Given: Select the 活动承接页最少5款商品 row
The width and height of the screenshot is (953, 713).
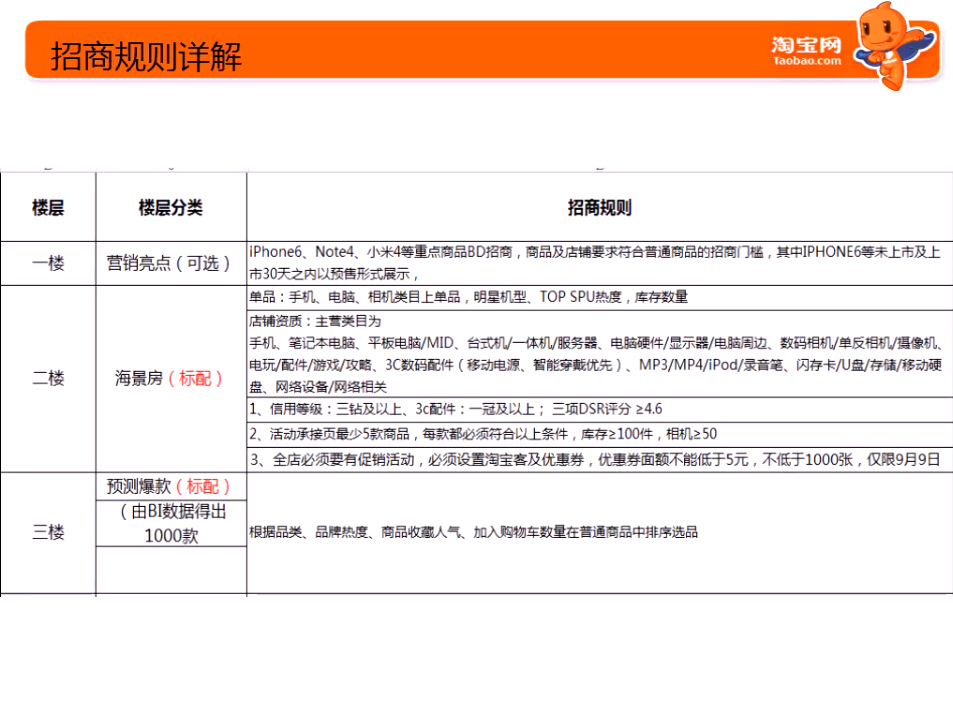Looking at the screenshot, I should tap(482, 434).
